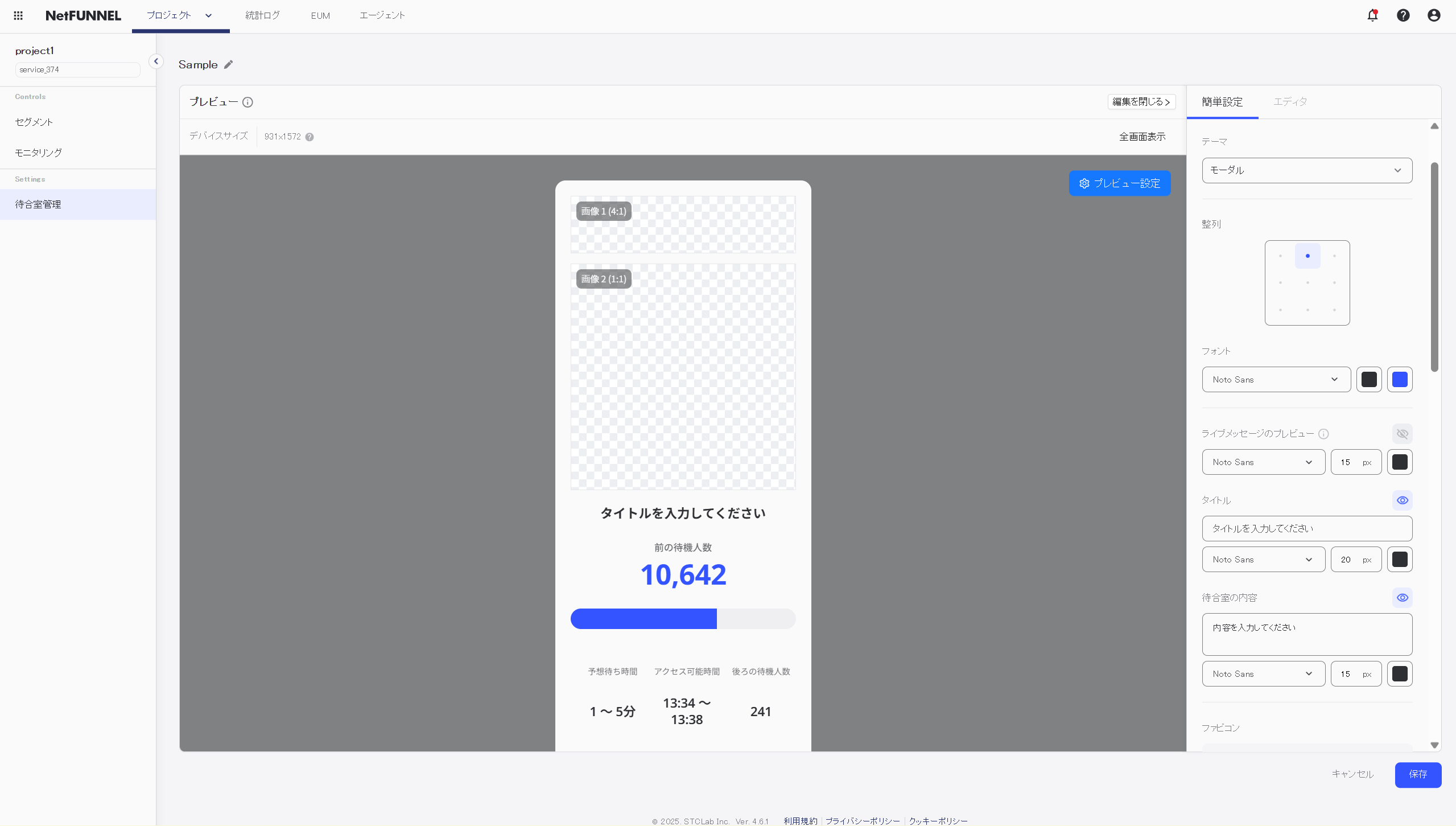1456x826 pixels.
Task: Open the apps grid menu icon
Action: [18, 15]
